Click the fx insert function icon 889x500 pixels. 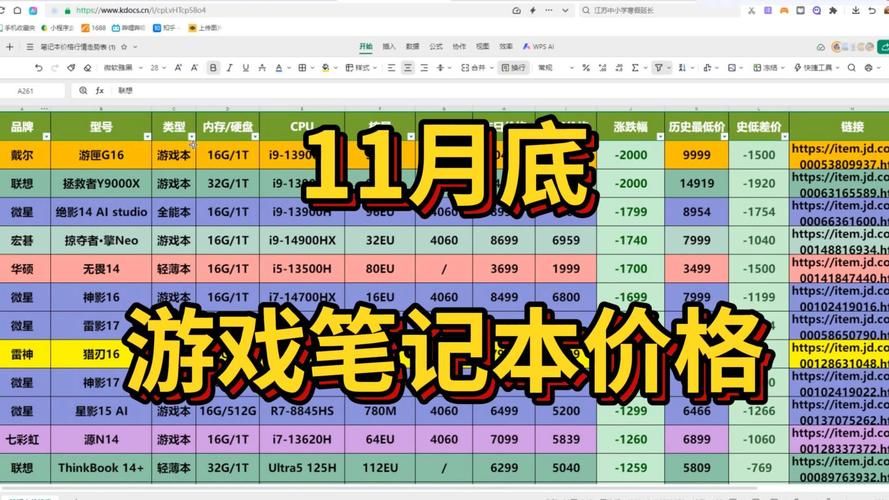[x=100, y=91]
